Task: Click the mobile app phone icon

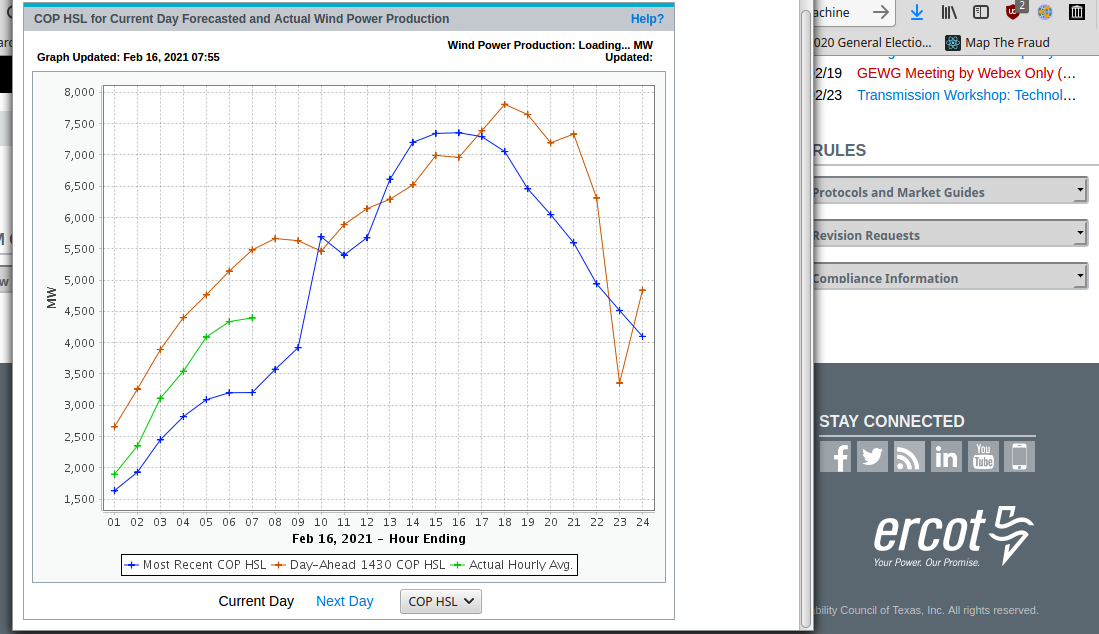Action: (1020, 457)
